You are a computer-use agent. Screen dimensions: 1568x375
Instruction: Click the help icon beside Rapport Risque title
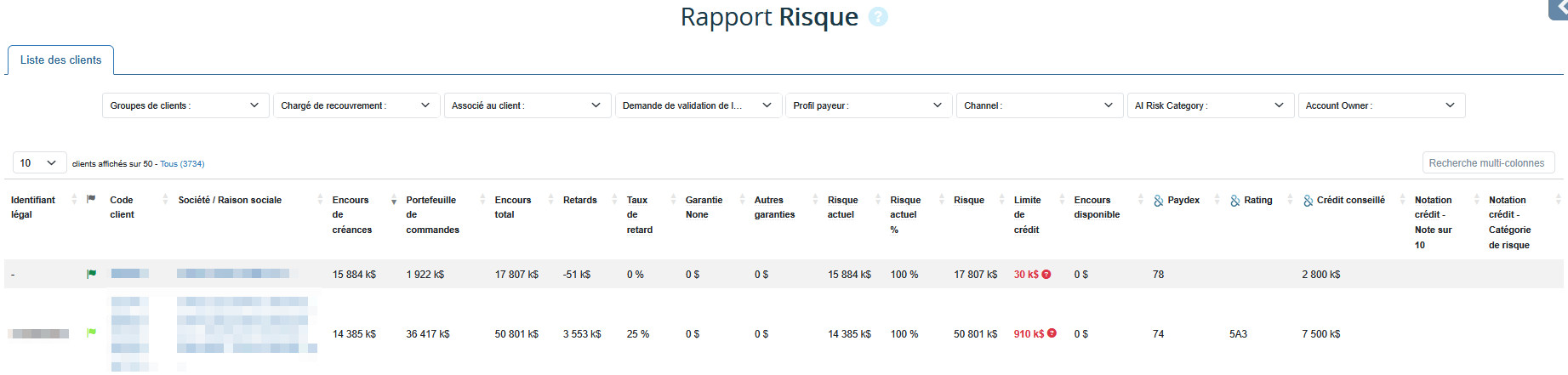point(877,17)
